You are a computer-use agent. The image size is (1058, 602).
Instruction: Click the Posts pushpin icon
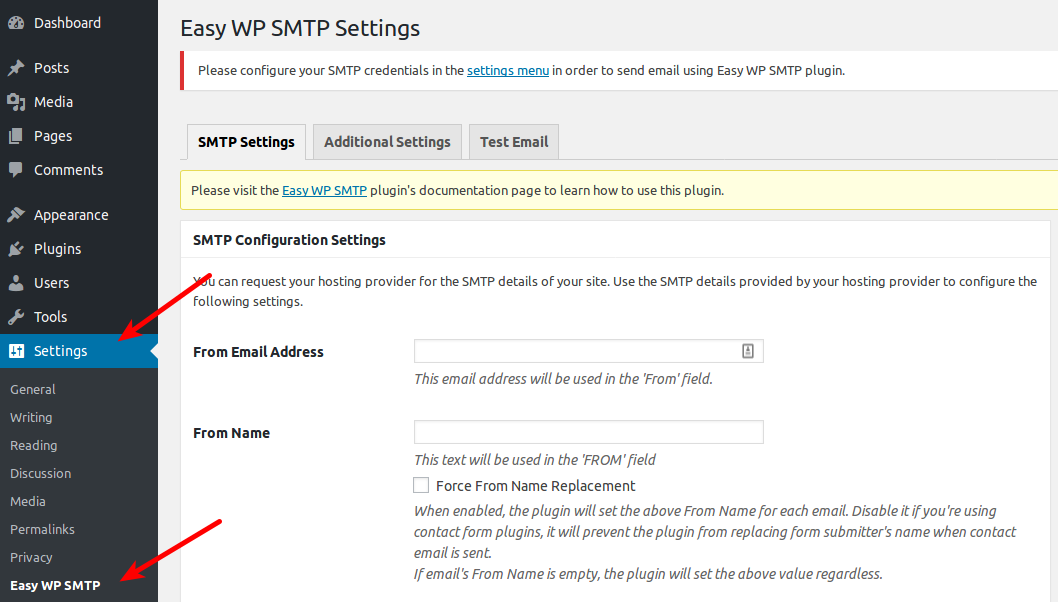[x=16, y=68]
